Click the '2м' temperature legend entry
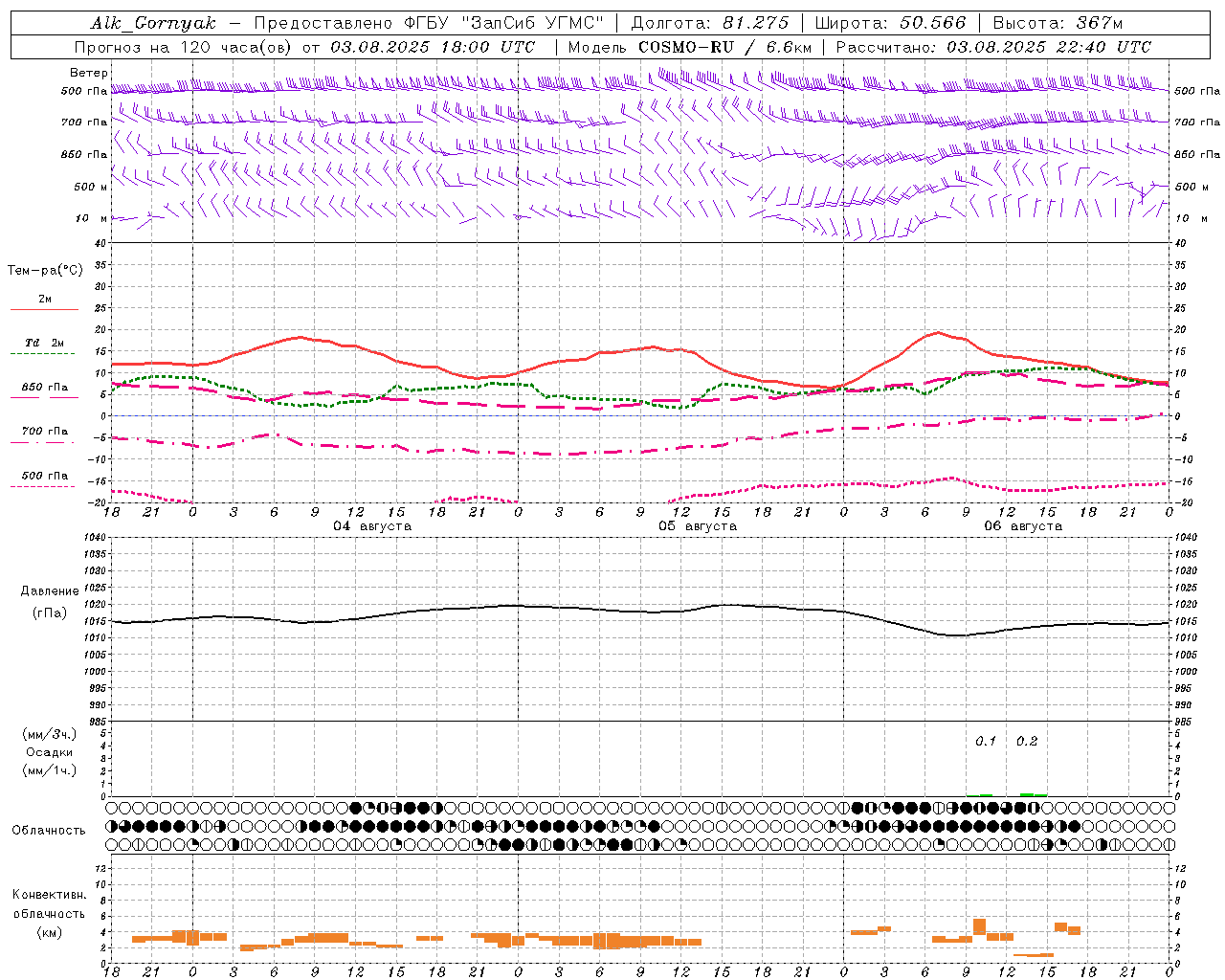The height and width of the screenshot is (980, 1225). (x=45, y=300)
